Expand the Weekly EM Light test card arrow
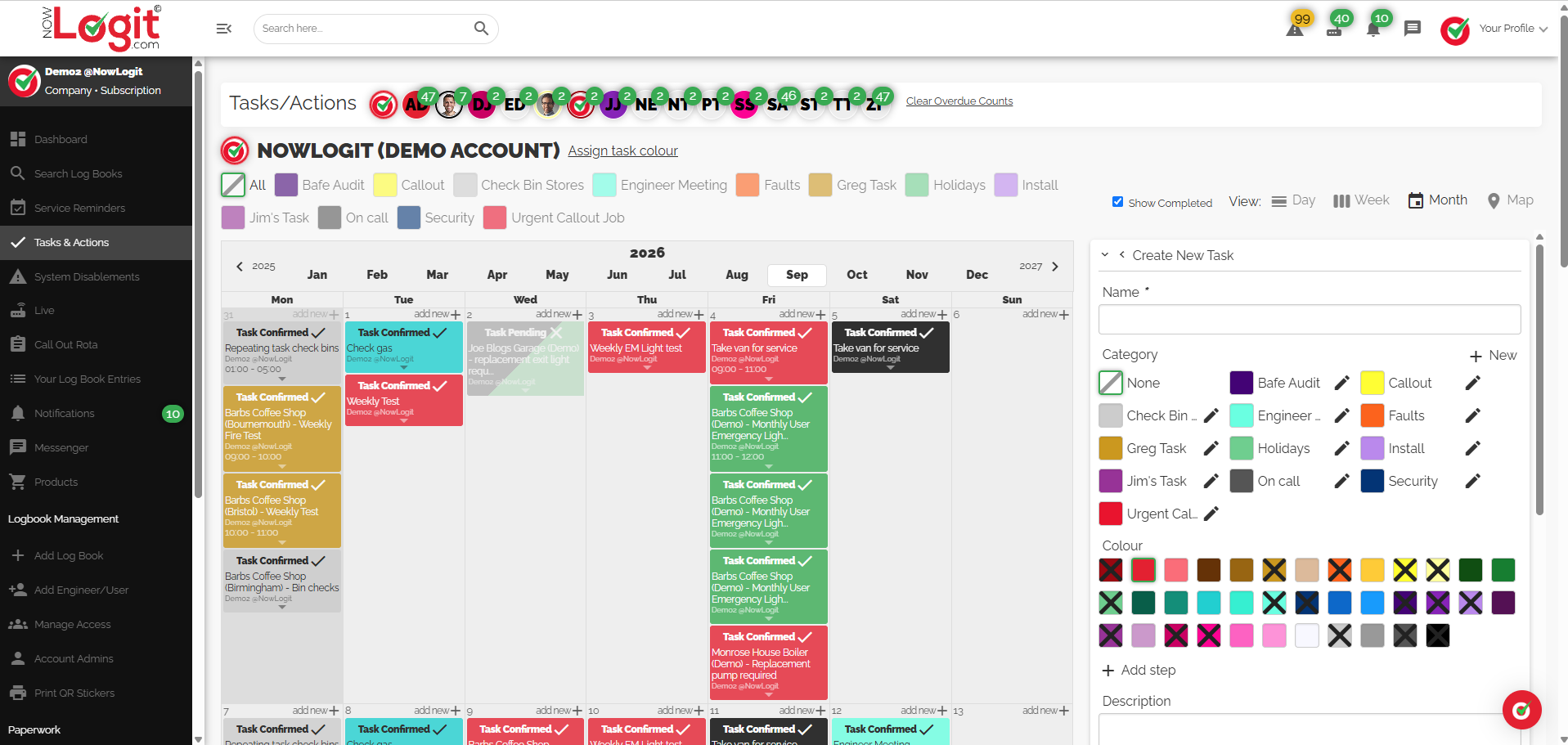Screen dimensions: 1568x745 click(647, 368)
